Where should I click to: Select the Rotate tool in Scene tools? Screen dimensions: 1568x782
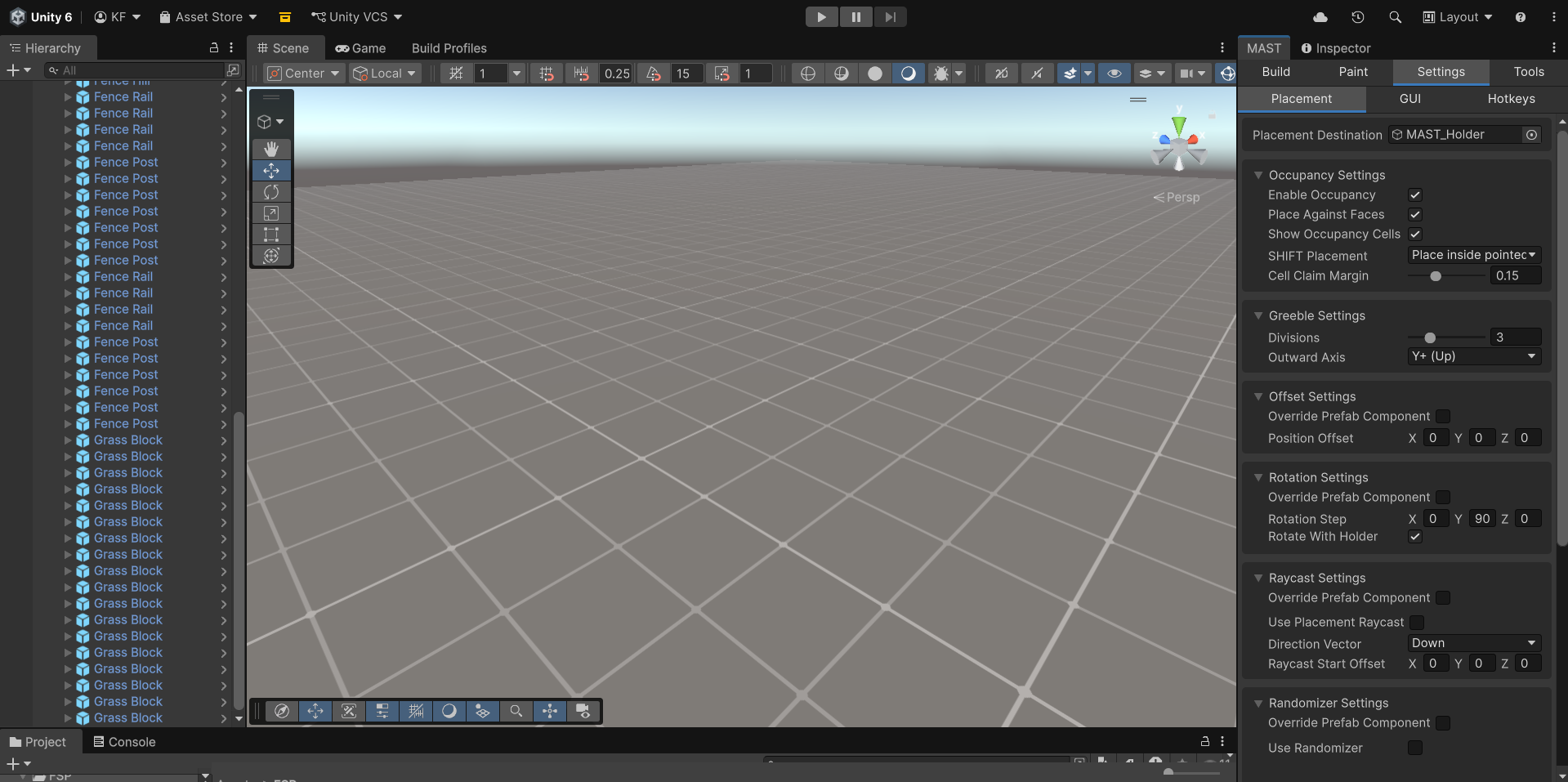[271, 192]
